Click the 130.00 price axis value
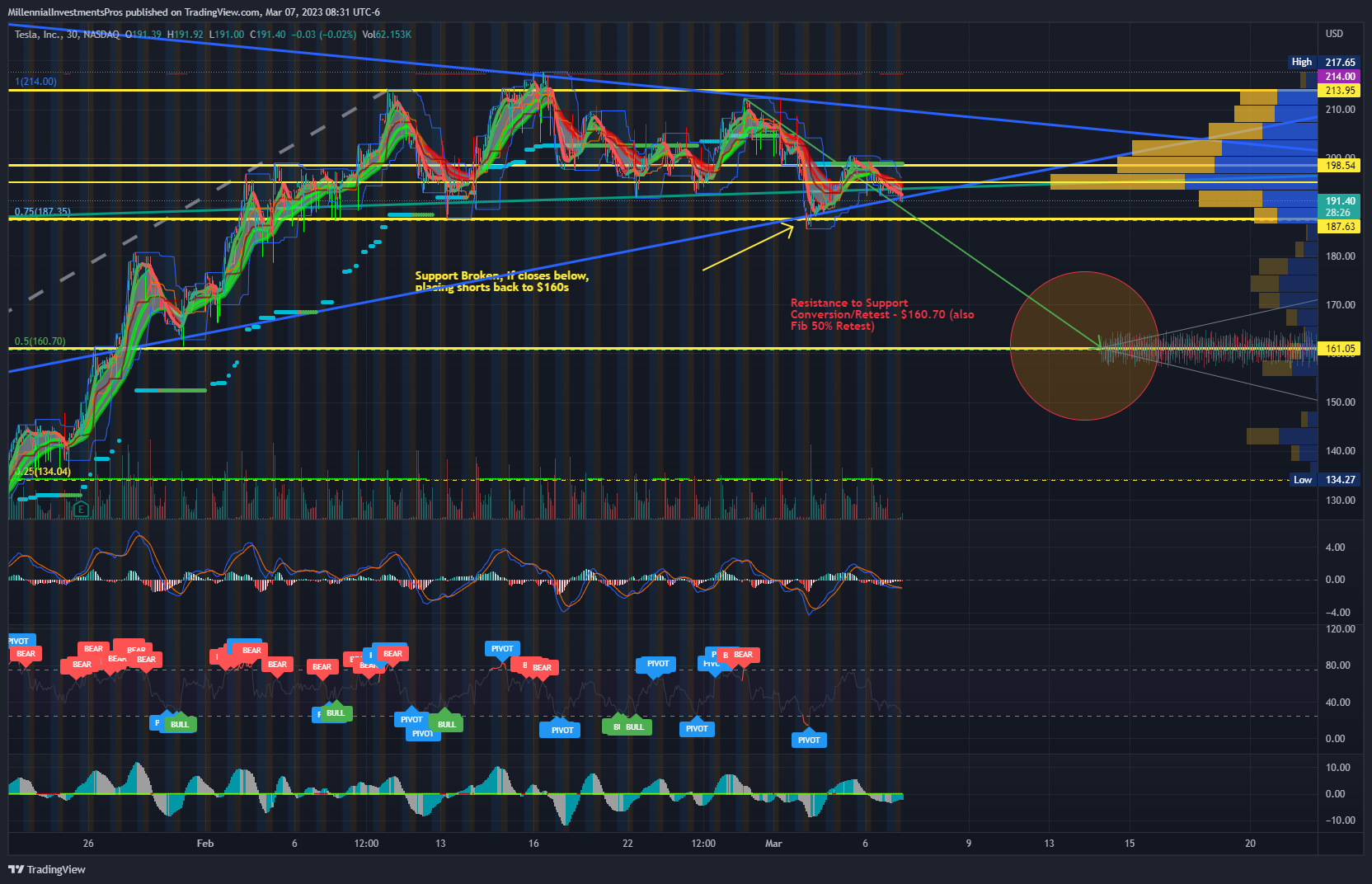Screen dimensions: 1372x884 click(x=1340, y=501)
